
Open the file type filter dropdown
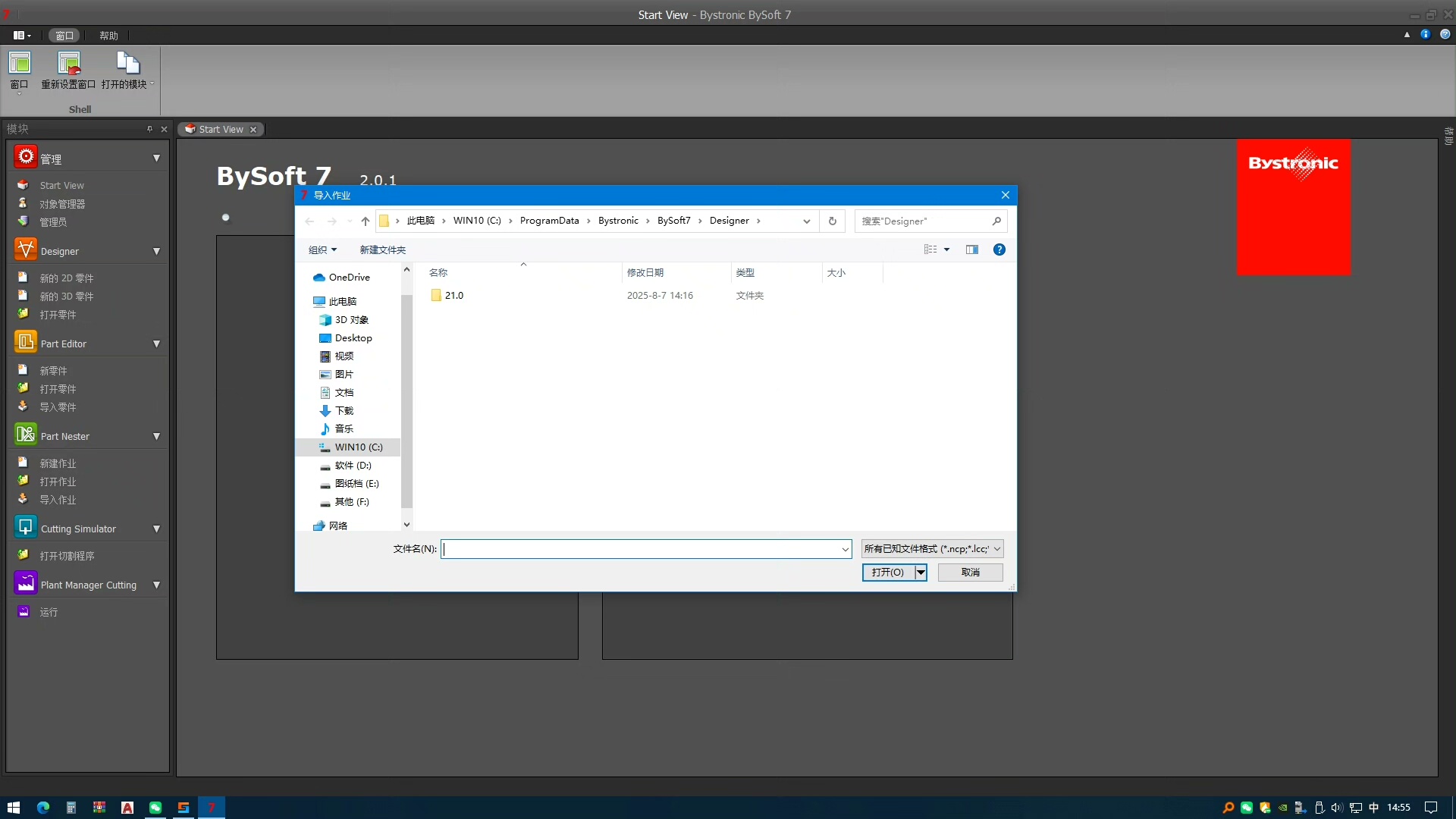click(x=932, y=548)
